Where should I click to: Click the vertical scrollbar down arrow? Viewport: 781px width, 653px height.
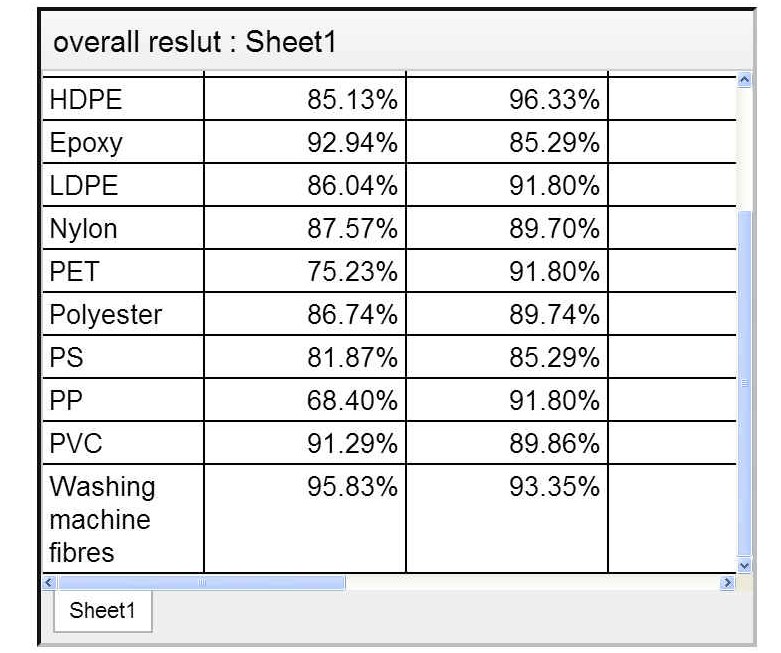click(744, 565)
